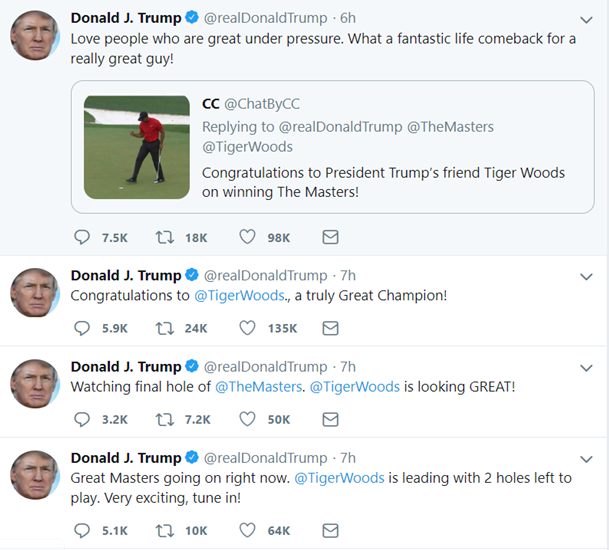
Task: Open the 7h timestamp on 'Great Champion' tweet
Action: (x=347, y=275)
